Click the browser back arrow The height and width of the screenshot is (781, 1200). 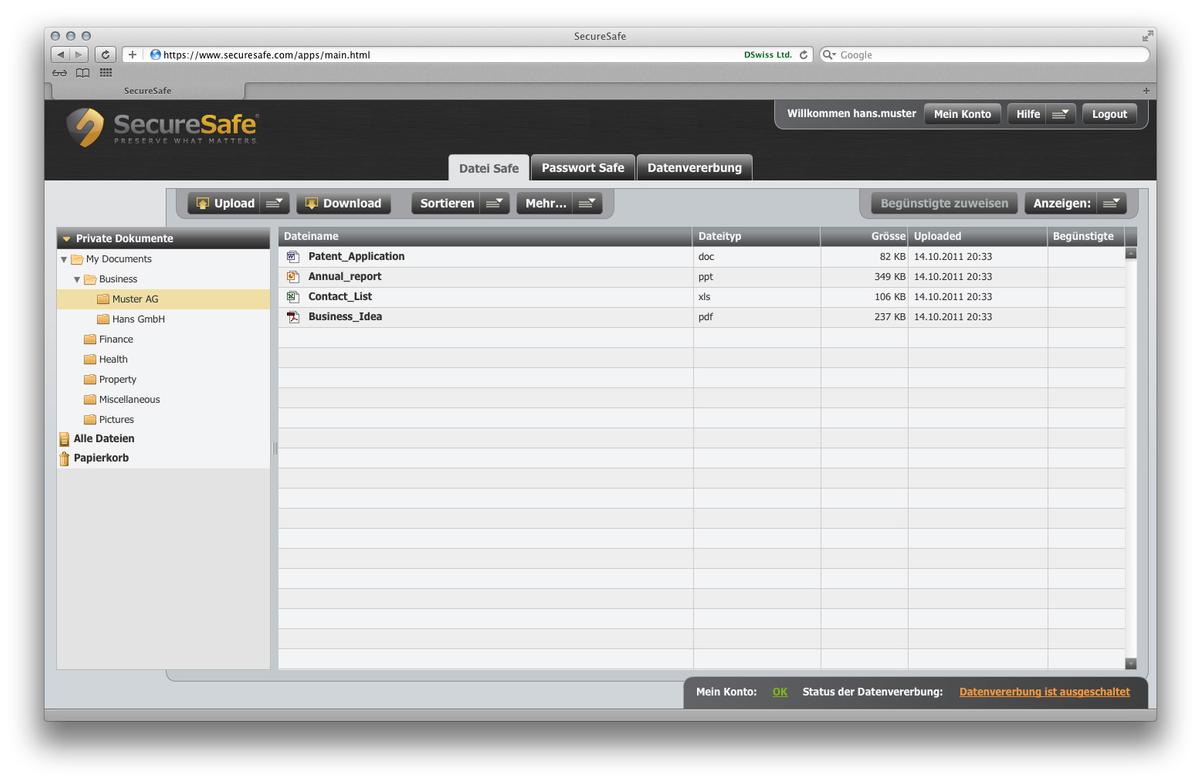60,55
